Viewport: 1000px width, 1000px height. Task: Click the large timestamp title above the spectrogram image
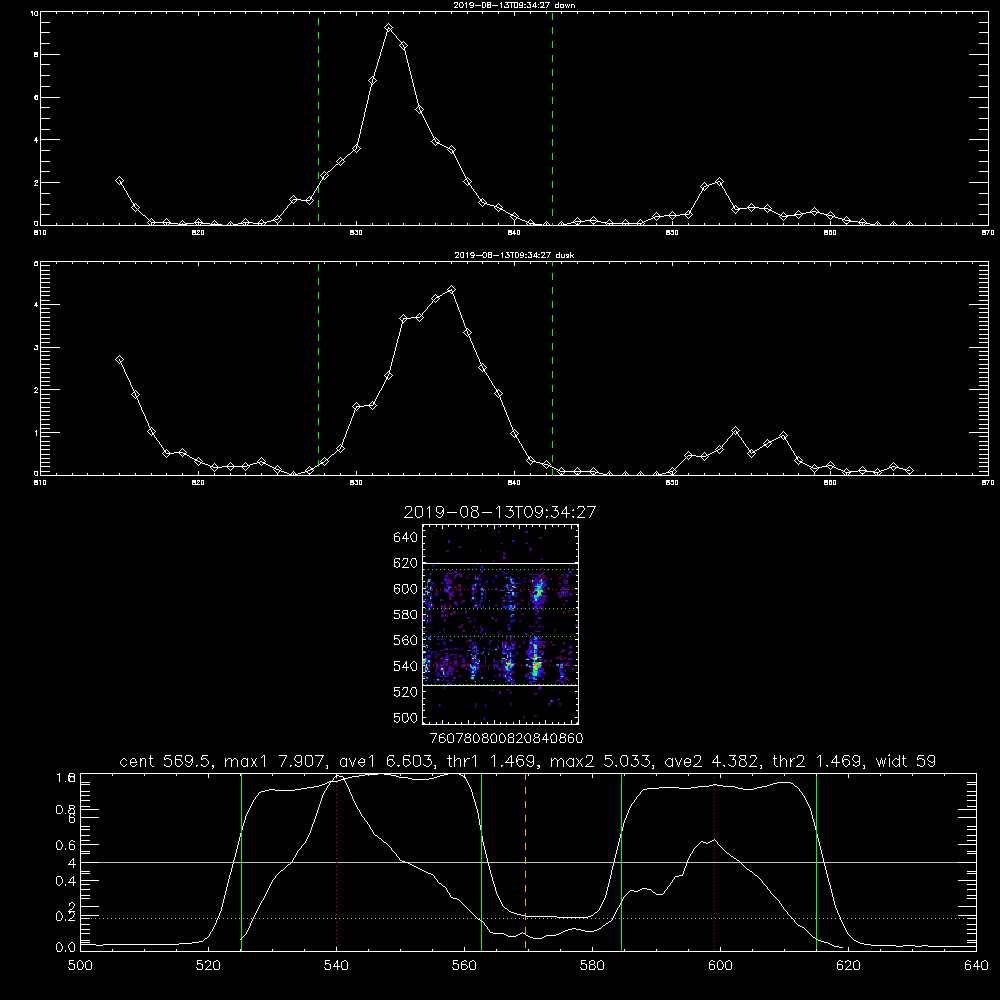(500, 512)
